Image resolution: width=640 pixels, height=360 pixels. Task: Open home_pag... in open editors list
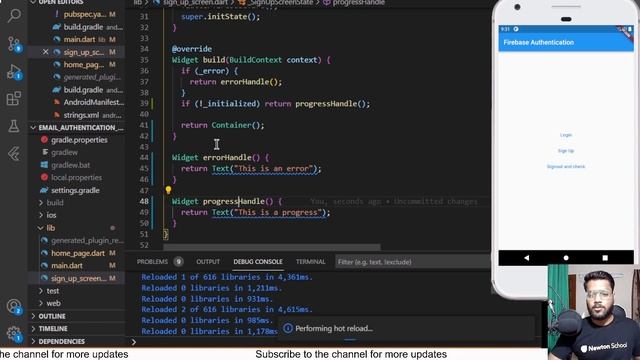pyautogui.click(x=84, y=64)
